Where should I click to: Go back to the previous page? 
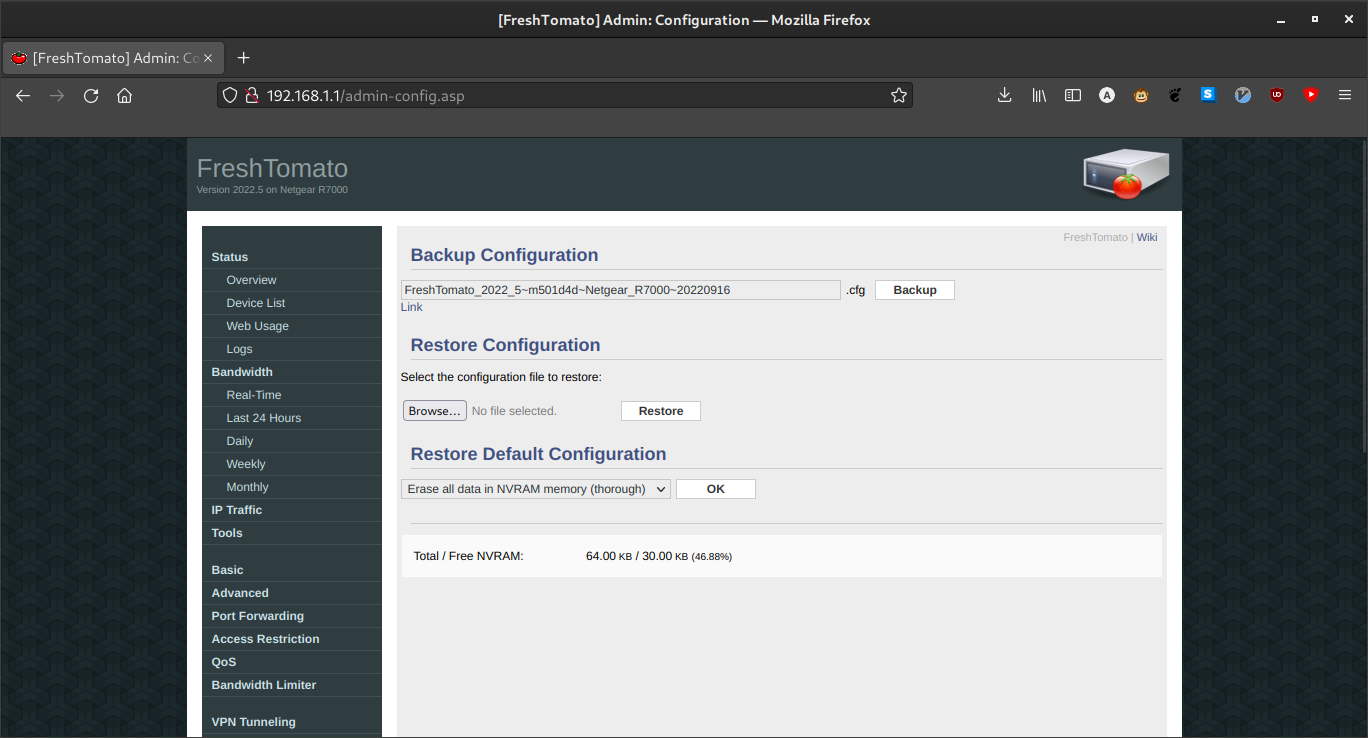[23, 95]
